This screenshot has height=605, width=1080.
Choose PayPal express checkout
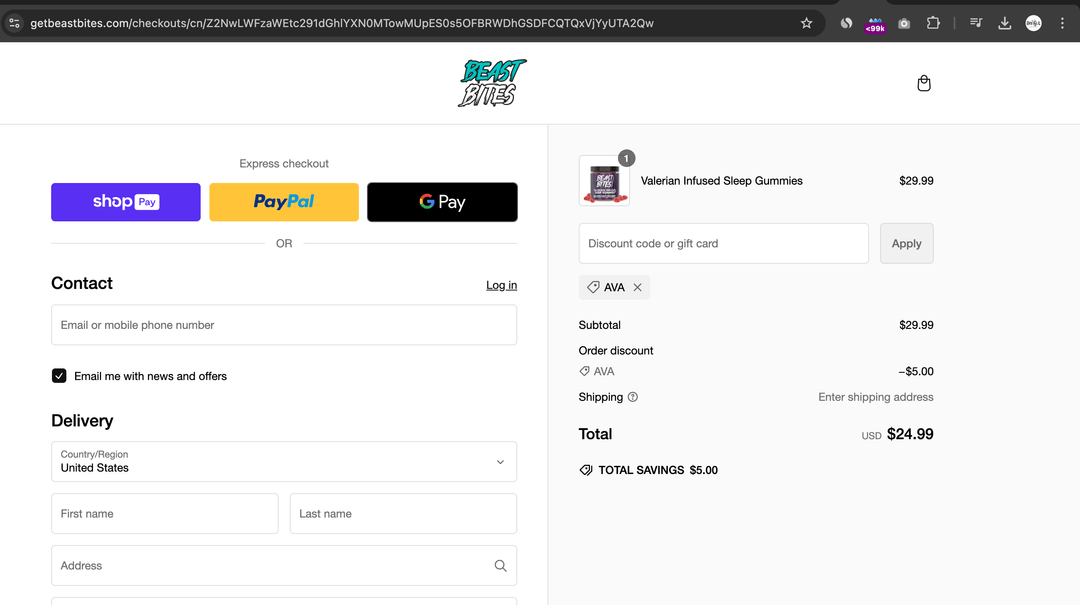coord(284,202)
